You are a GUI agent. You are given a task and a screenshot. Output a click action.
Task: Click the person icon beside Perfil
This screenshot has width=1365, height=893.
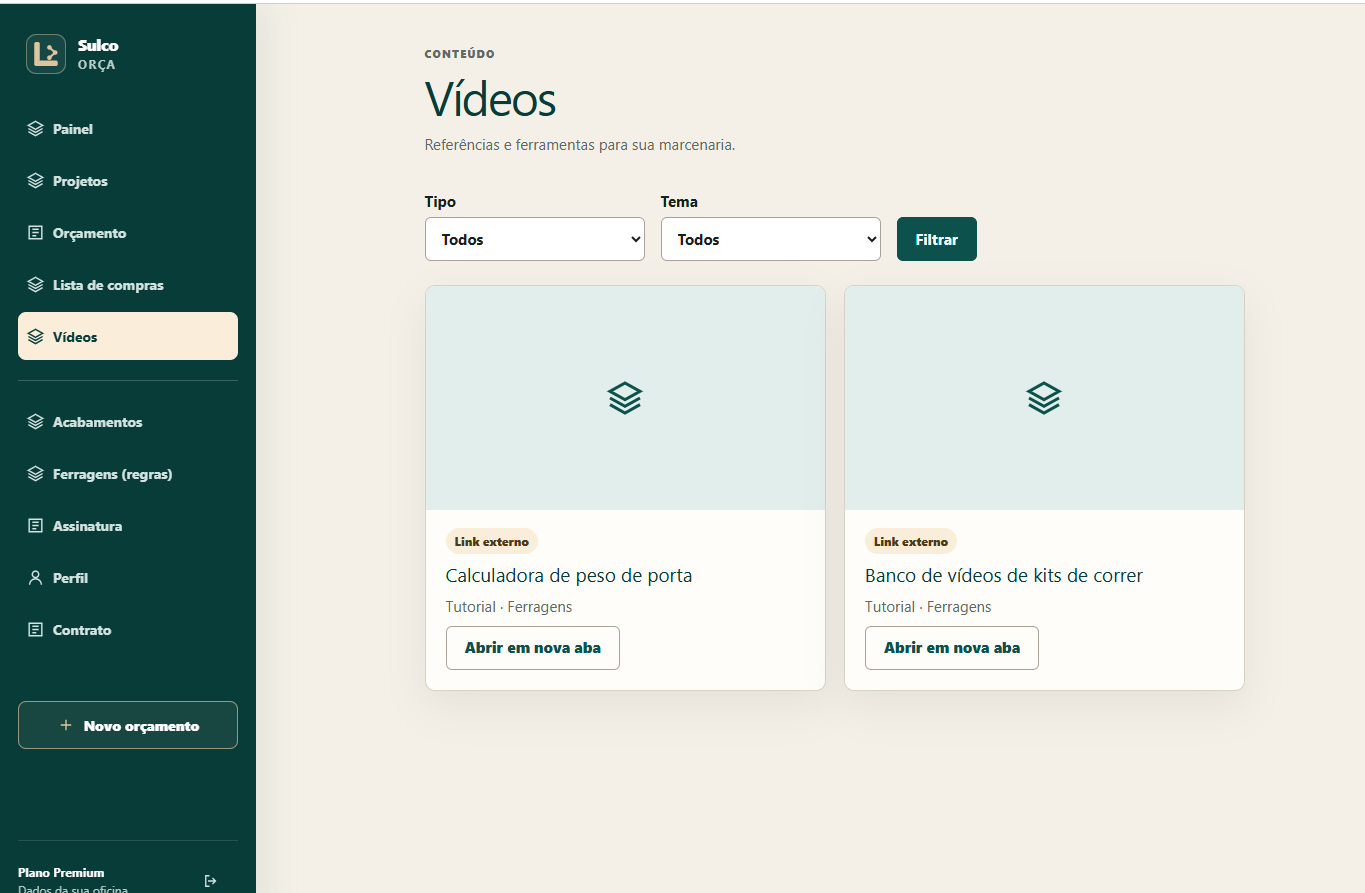tap(36, 578)
